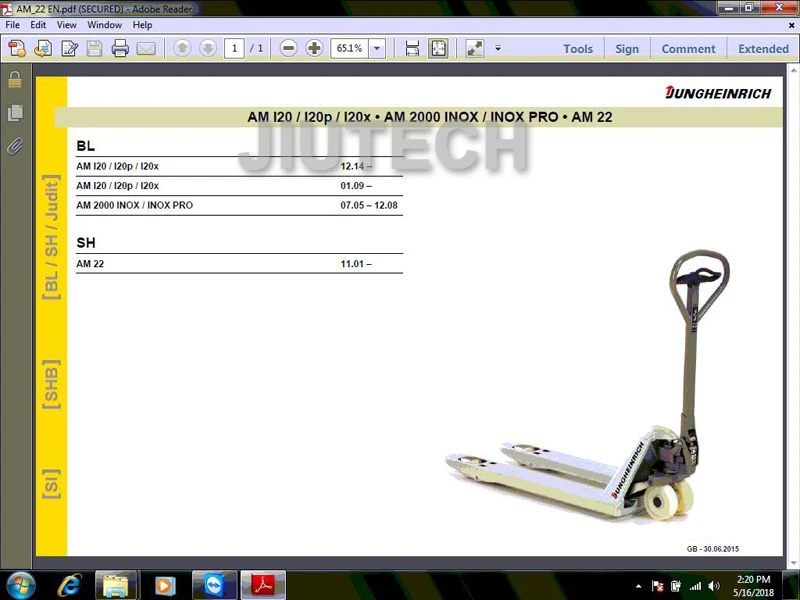Image resolution: width=800 pixels, height=600 pixels.
Task: Print the document with printer icon
Action: (x=120, y=48)
